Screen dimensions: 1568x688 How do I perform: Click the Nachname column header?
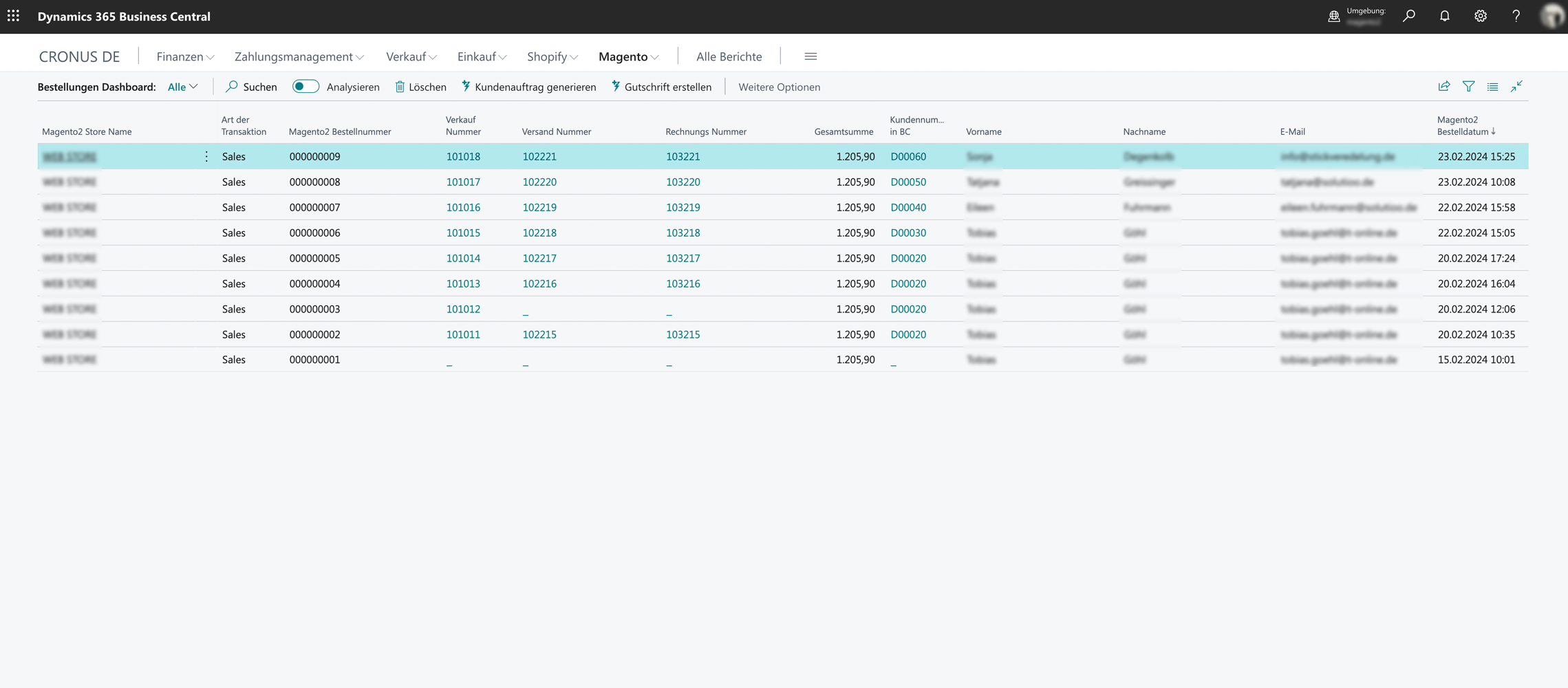(x=1144, y=131)
